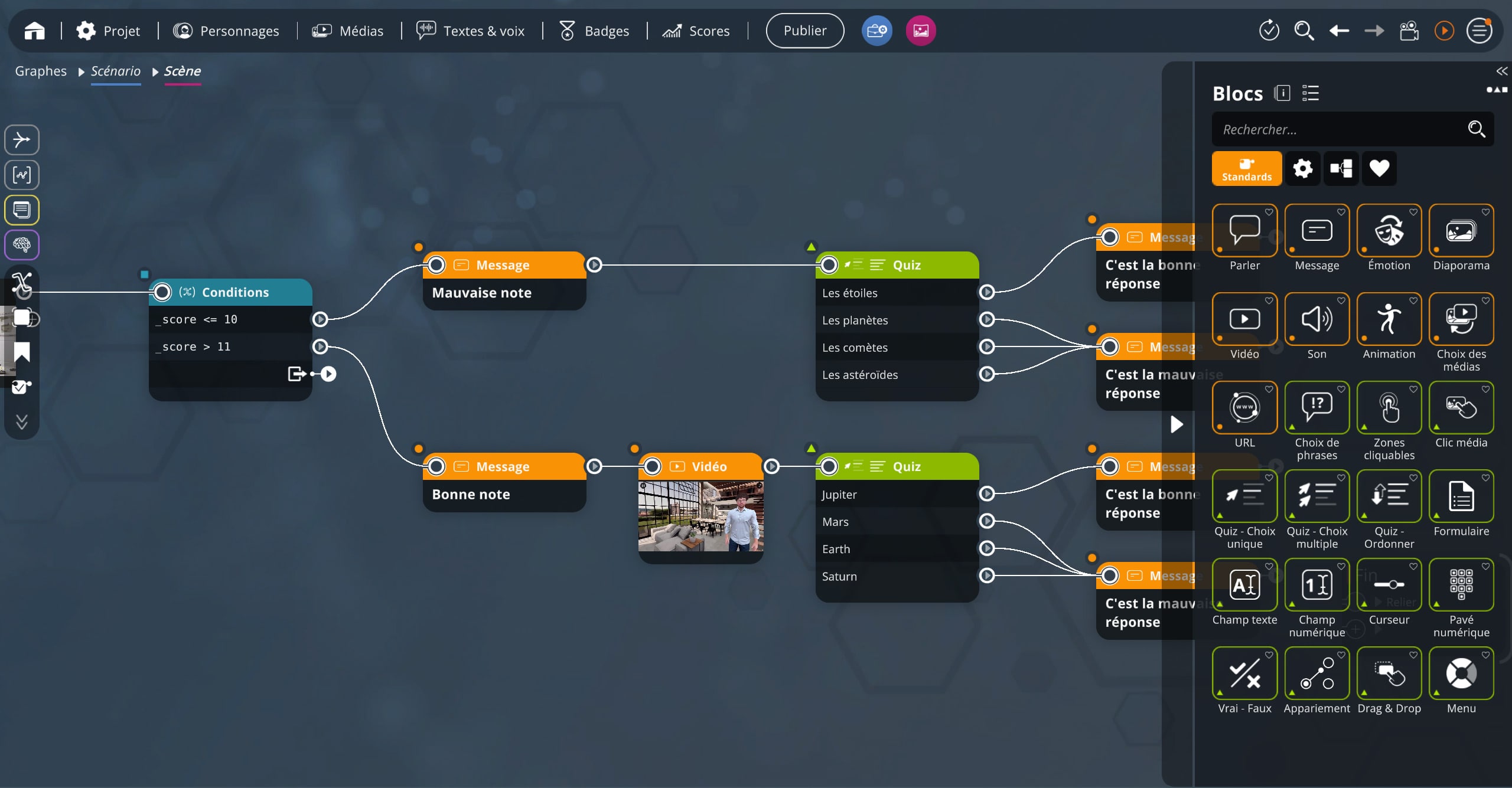Toggle favorite heart on Diaporama block

coord(1485,212)
